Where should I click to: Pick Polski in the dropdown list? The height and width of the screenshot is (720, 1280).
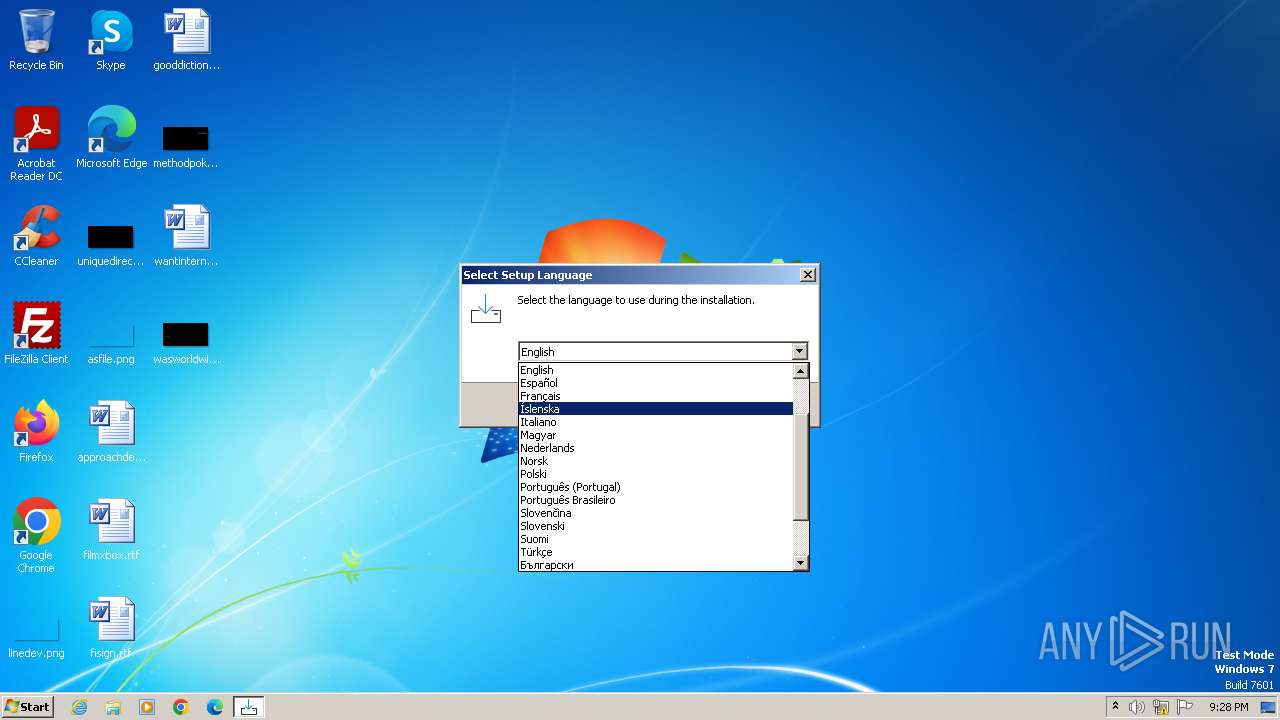(655, 474)
